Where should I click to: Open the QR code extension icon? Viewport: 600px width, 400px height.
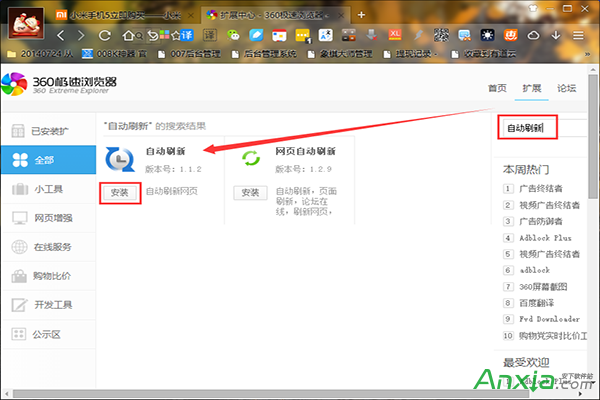[x=441, y=35]
